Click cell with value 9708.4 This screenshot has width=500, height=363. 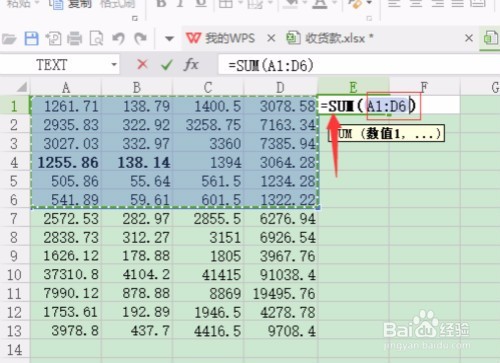[281, 331]
